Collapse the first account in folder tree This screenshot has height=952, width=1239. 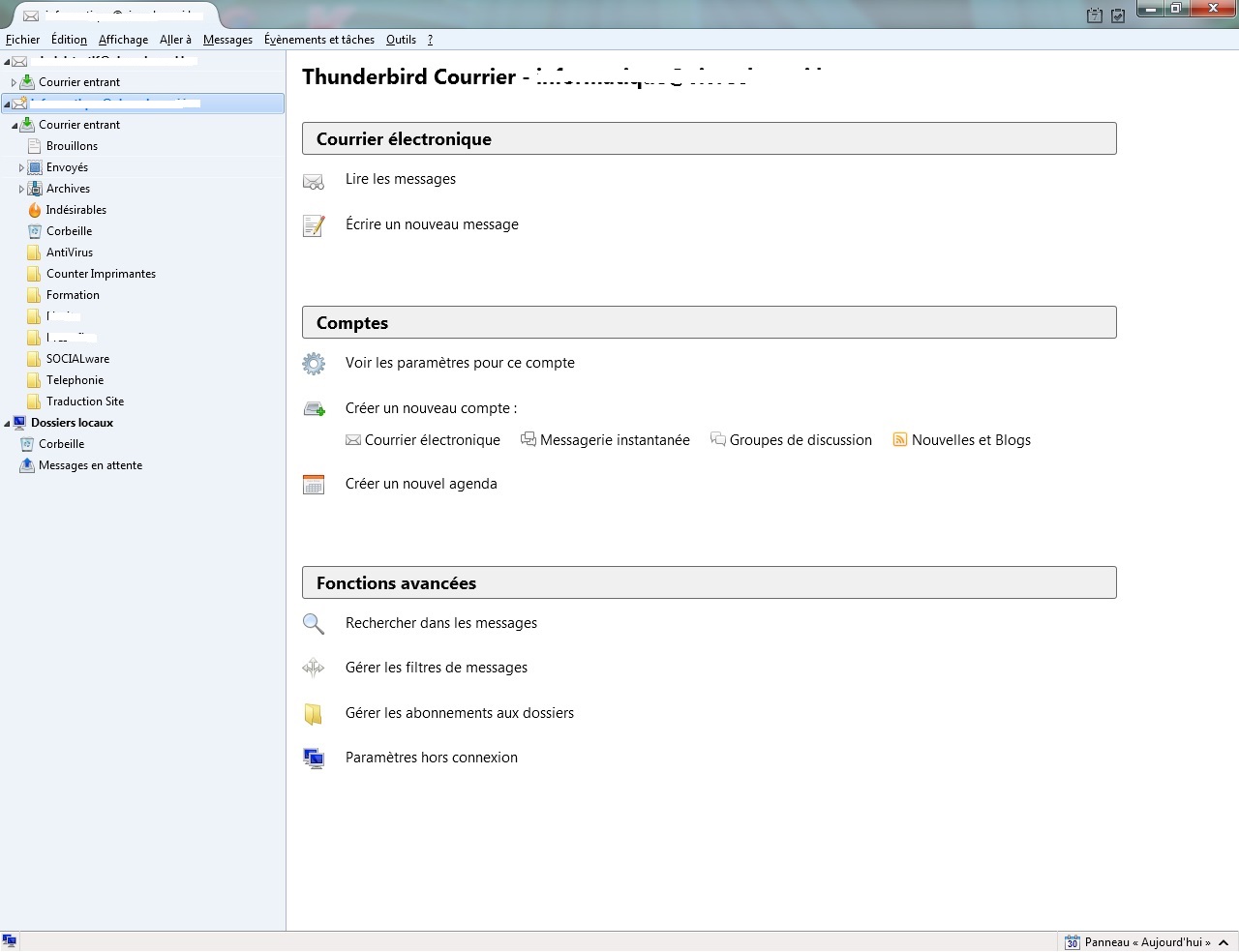6,61
